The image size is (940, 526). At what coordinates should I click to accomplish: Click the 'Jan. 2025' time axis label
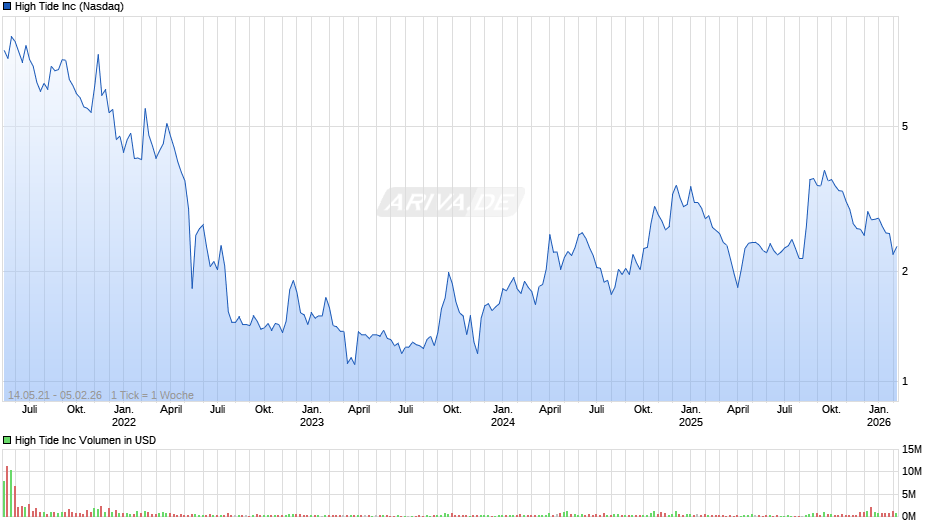pyautogui.click(x=691, y=416)
